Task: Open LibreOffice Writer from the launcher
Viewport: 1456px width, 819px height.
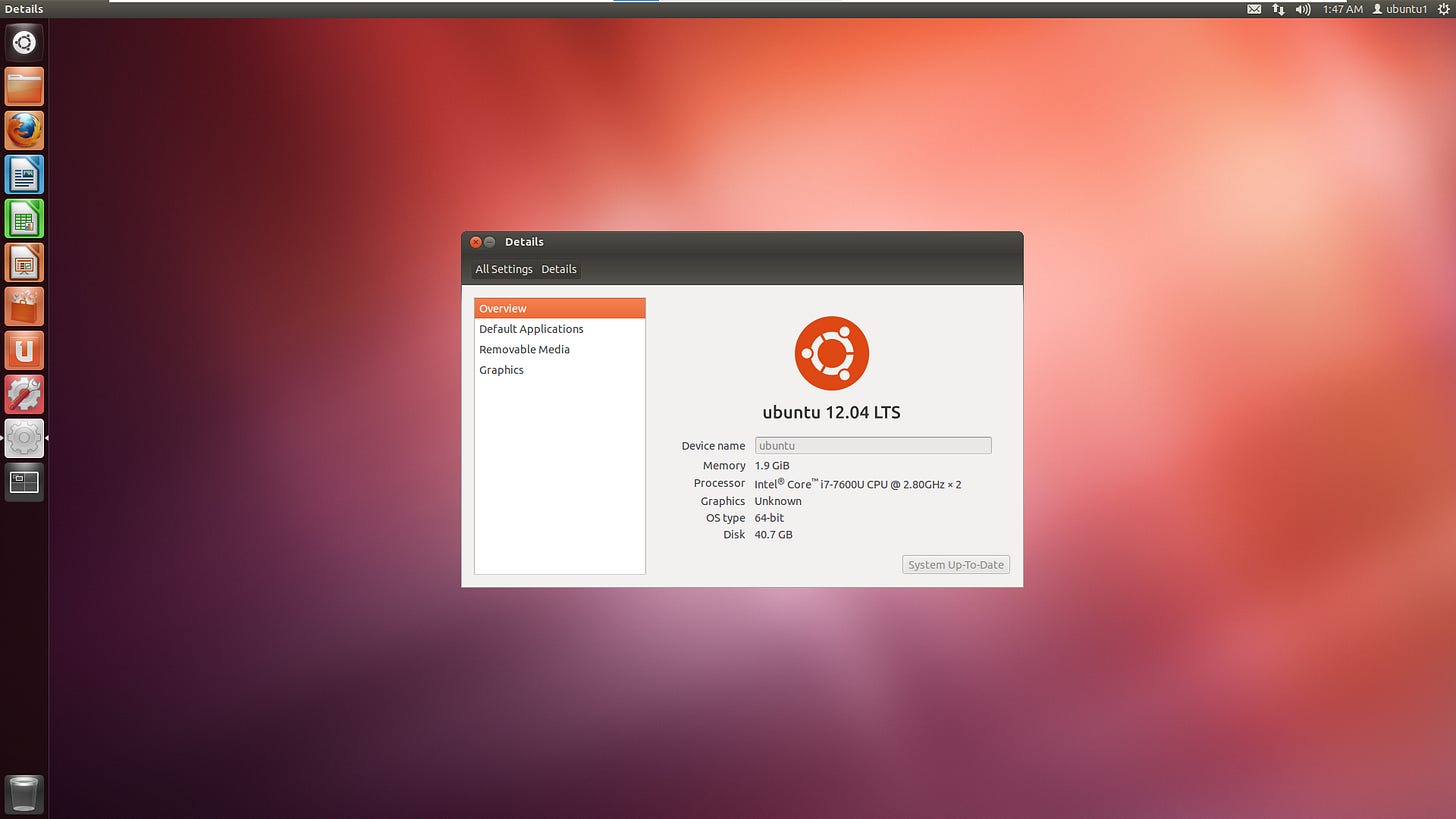Action: (24, 174)
